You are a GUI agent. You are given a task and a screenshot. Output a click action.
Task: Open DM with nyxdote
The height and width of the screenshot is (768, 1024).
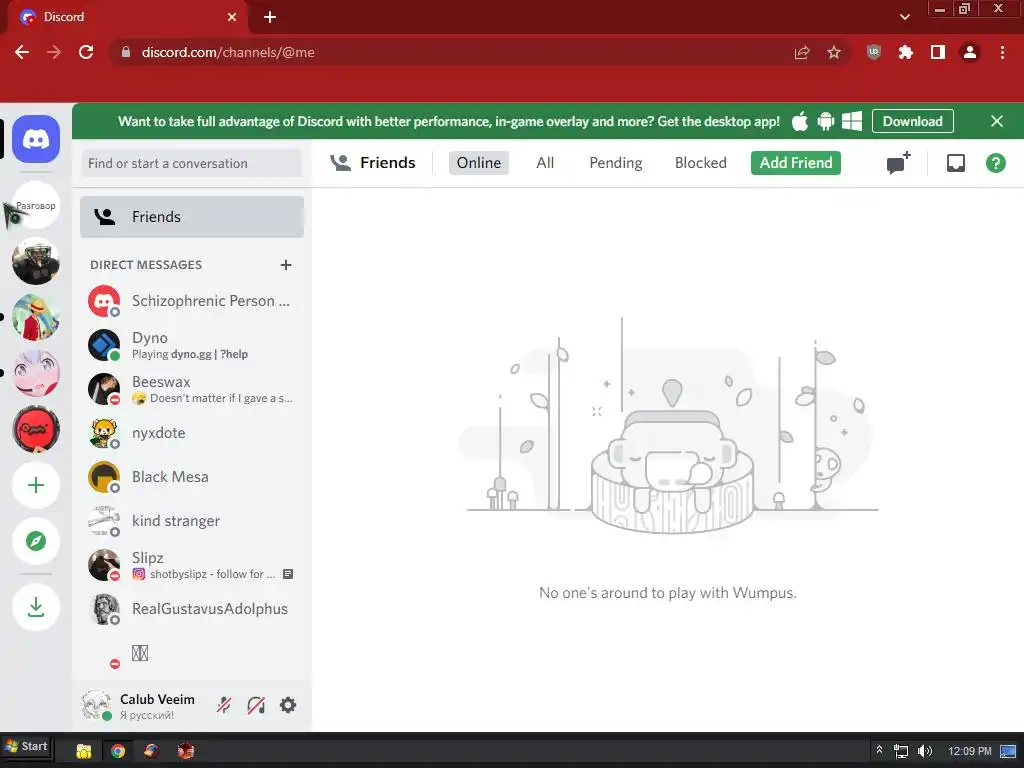tap(192, 433)
